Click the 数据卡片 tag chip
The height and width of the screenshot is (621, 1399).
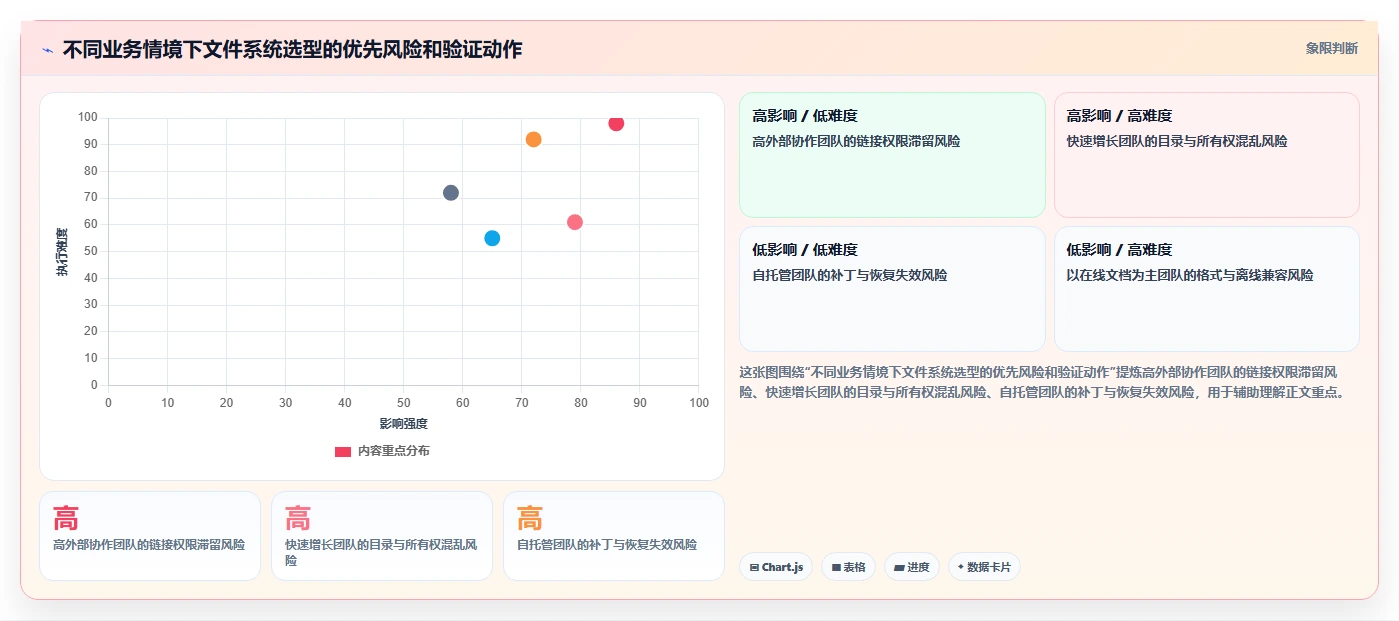pos(984,567)
